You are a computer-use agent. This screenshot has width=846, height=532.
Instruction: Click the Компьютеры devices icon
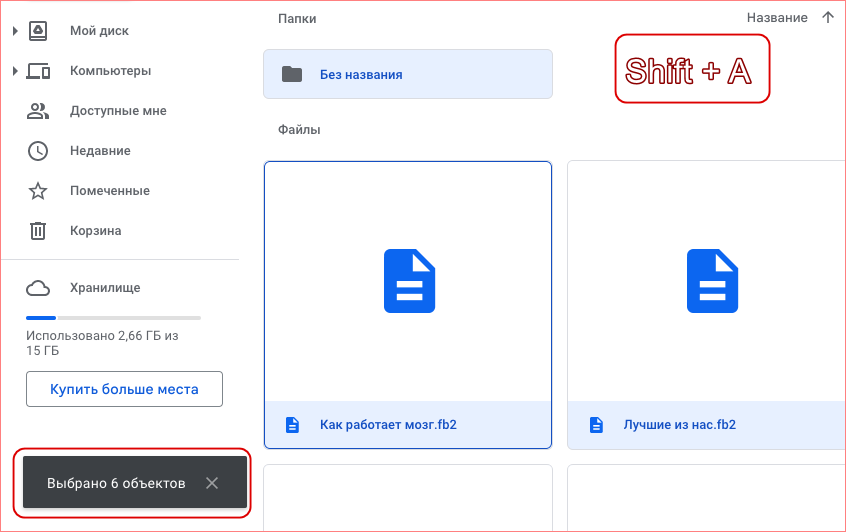[x=38, y=71]
